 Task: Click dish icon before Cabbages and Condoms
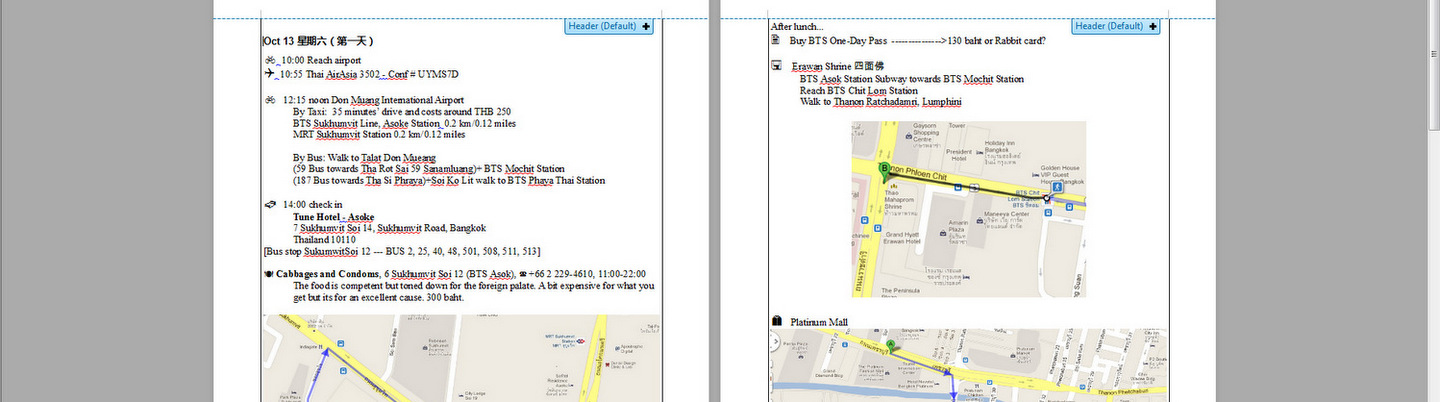coord(269,273)
